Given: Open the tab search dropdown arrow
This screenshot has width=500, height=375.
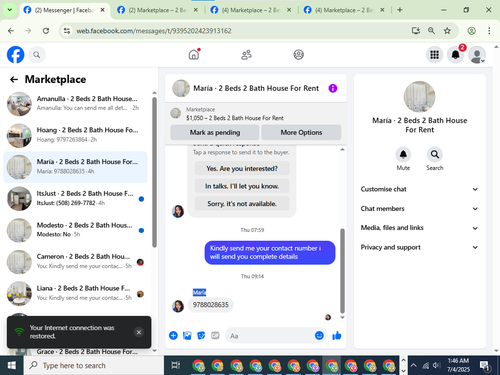Looking at the screenshot, I should point(10,10).
